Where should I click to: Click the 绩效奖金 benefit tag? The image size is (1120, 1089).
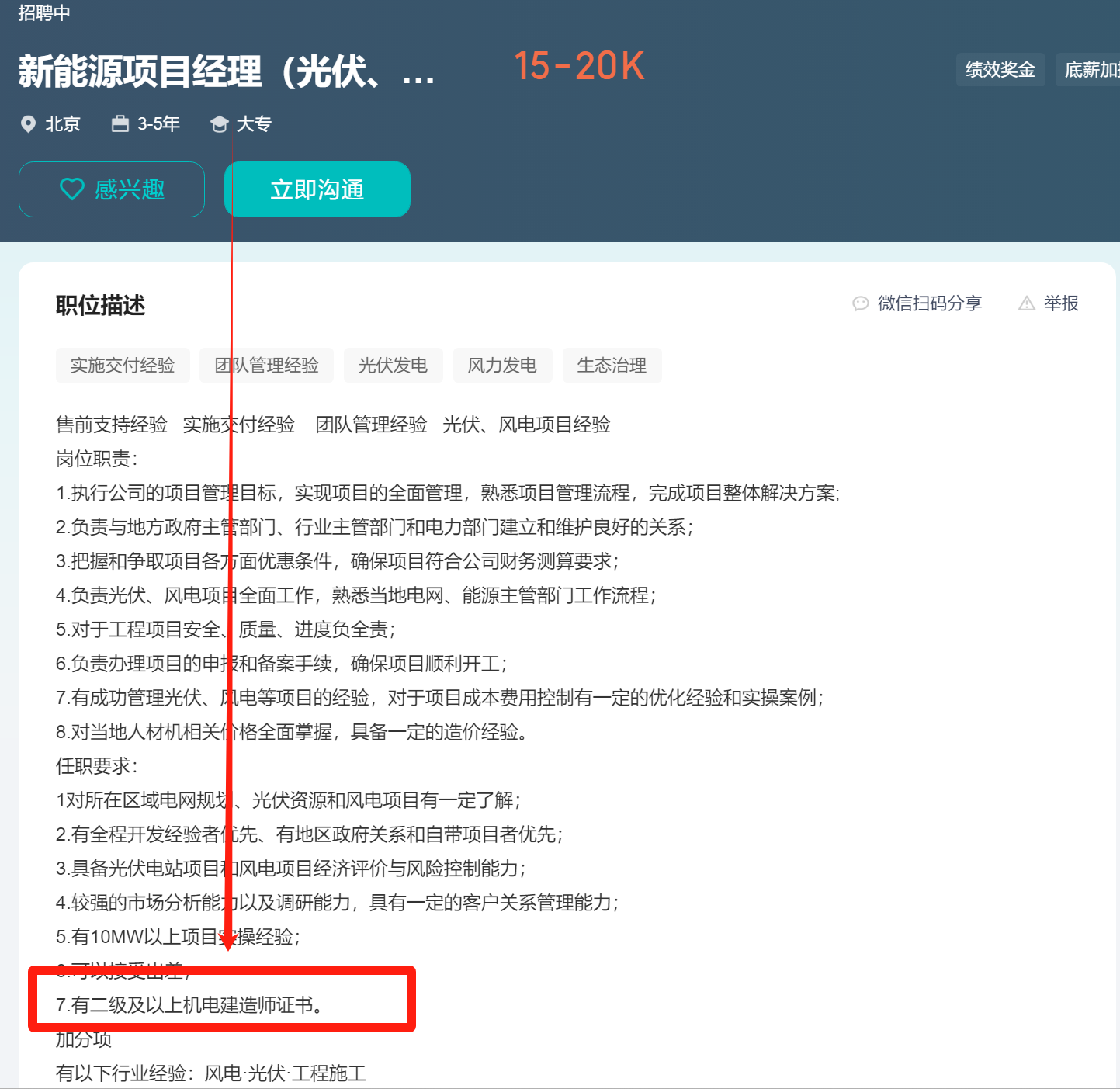point(1000,70)
